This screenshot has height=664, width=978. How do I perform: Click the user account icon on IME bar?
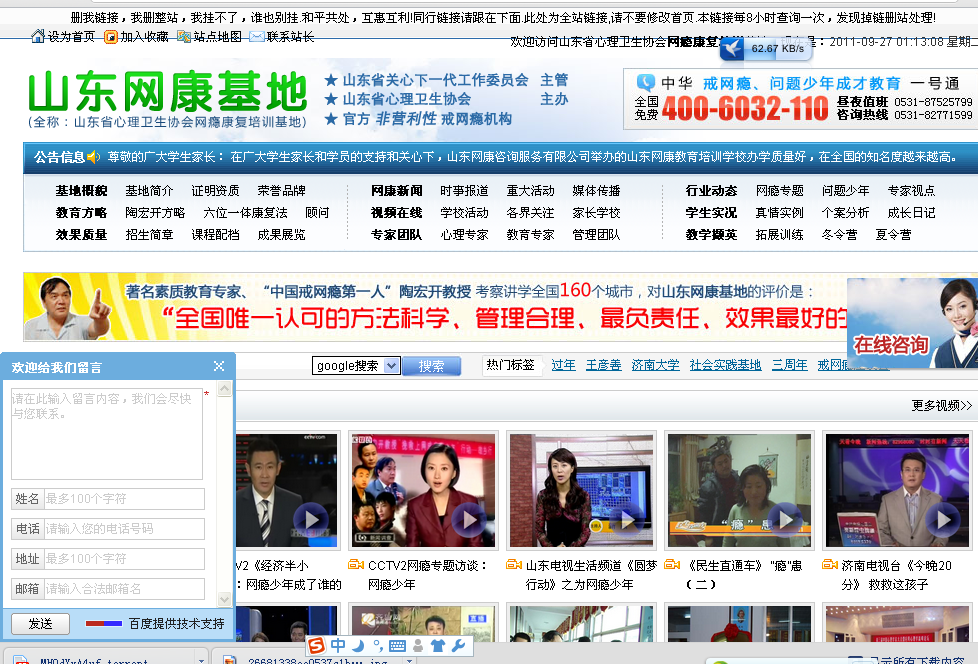coord(419,646)
